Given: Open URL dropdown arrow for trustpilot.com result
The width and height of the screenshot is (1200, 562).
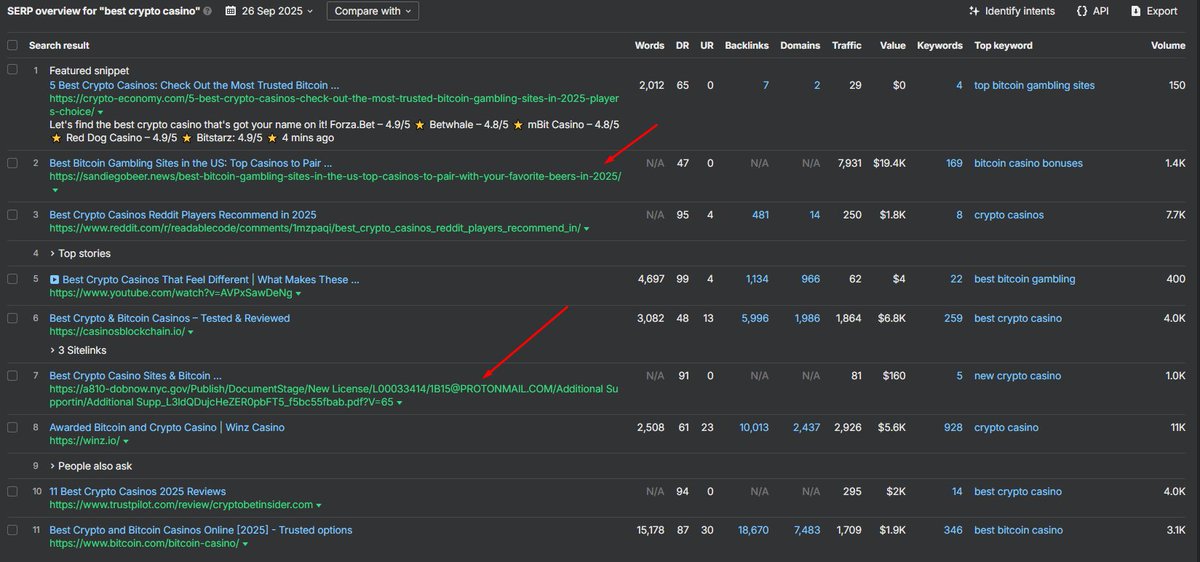Looking at the screenshot, I should [x=320, y=505].
